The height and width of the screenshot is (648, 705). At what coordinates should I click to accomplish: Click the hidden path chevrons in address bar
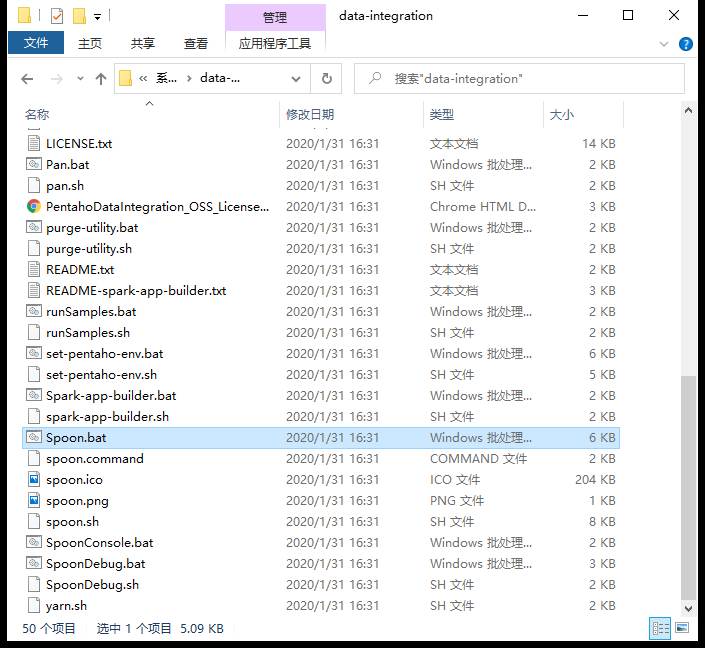pyautogui.click(x=143, y=79)
